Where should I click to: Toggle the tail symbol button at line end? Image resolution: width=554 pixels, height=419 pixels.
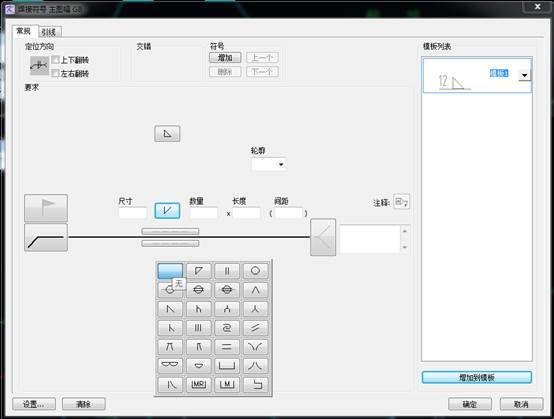pyautogui.click(x=323, y=237)
